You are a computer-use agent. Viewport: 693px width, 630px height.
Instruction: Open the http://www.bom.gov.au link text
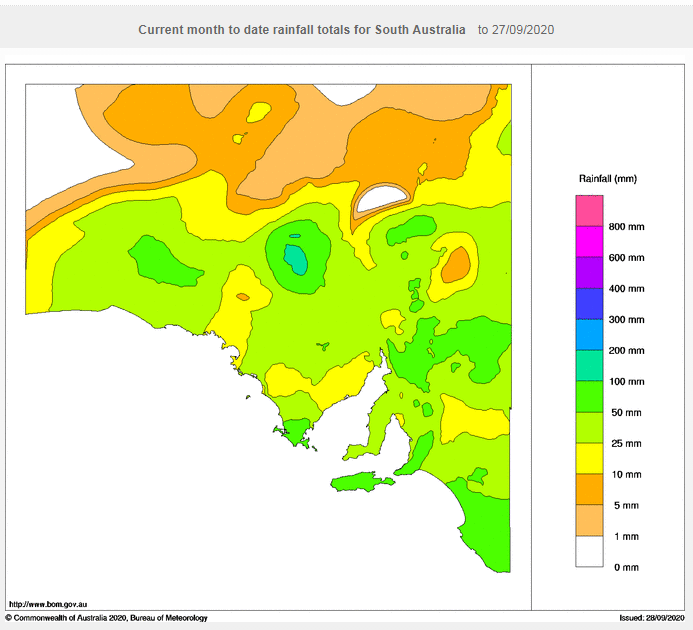[48, 604]
